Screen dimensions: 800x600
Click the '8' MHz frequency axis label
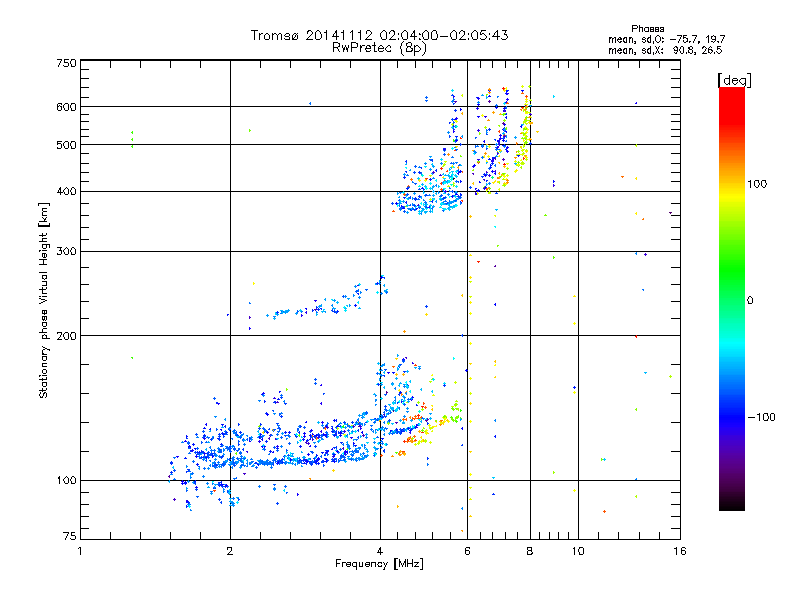tap(530, 552)
